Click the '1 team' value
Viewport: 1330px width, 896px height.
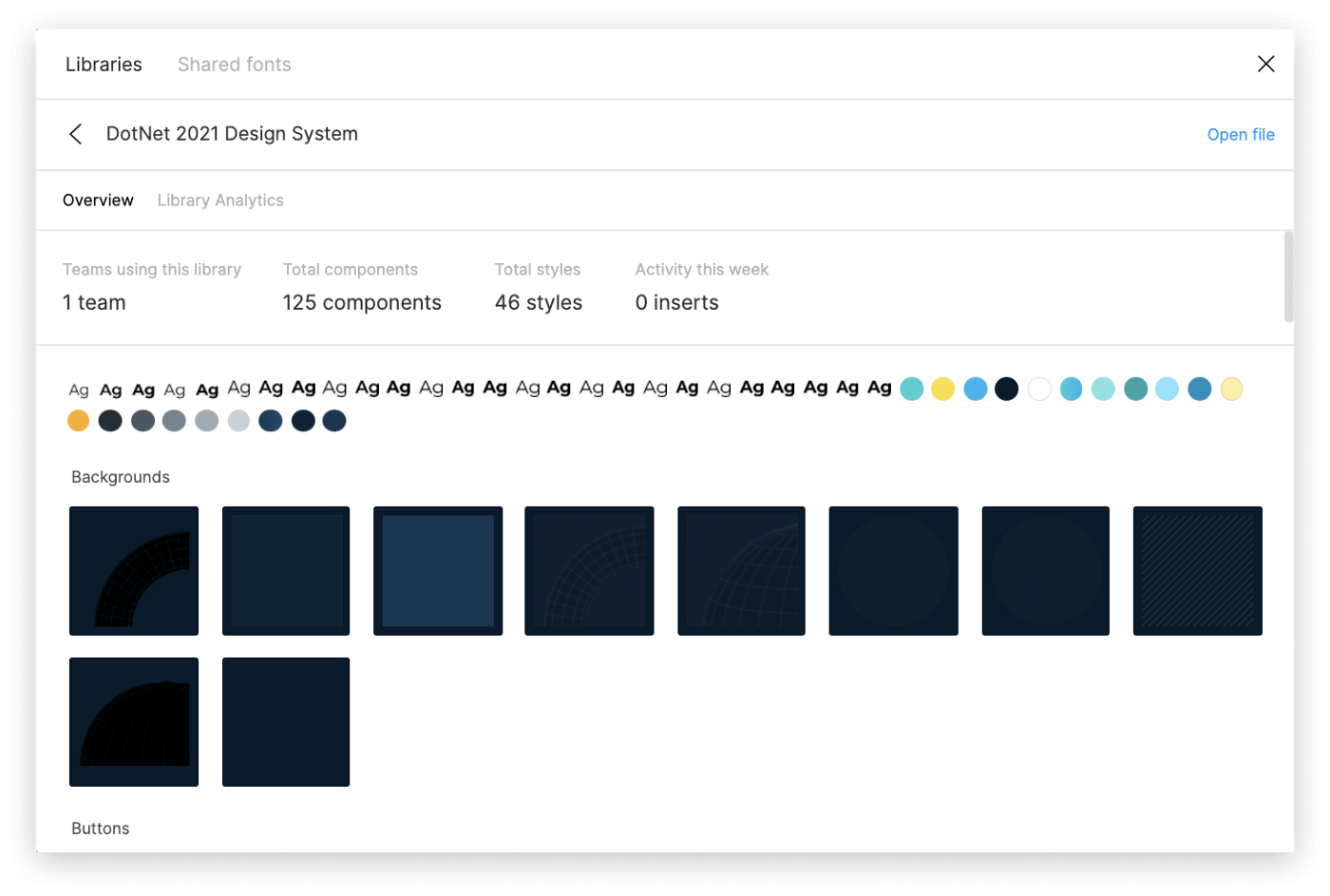[x=94, y=303]
